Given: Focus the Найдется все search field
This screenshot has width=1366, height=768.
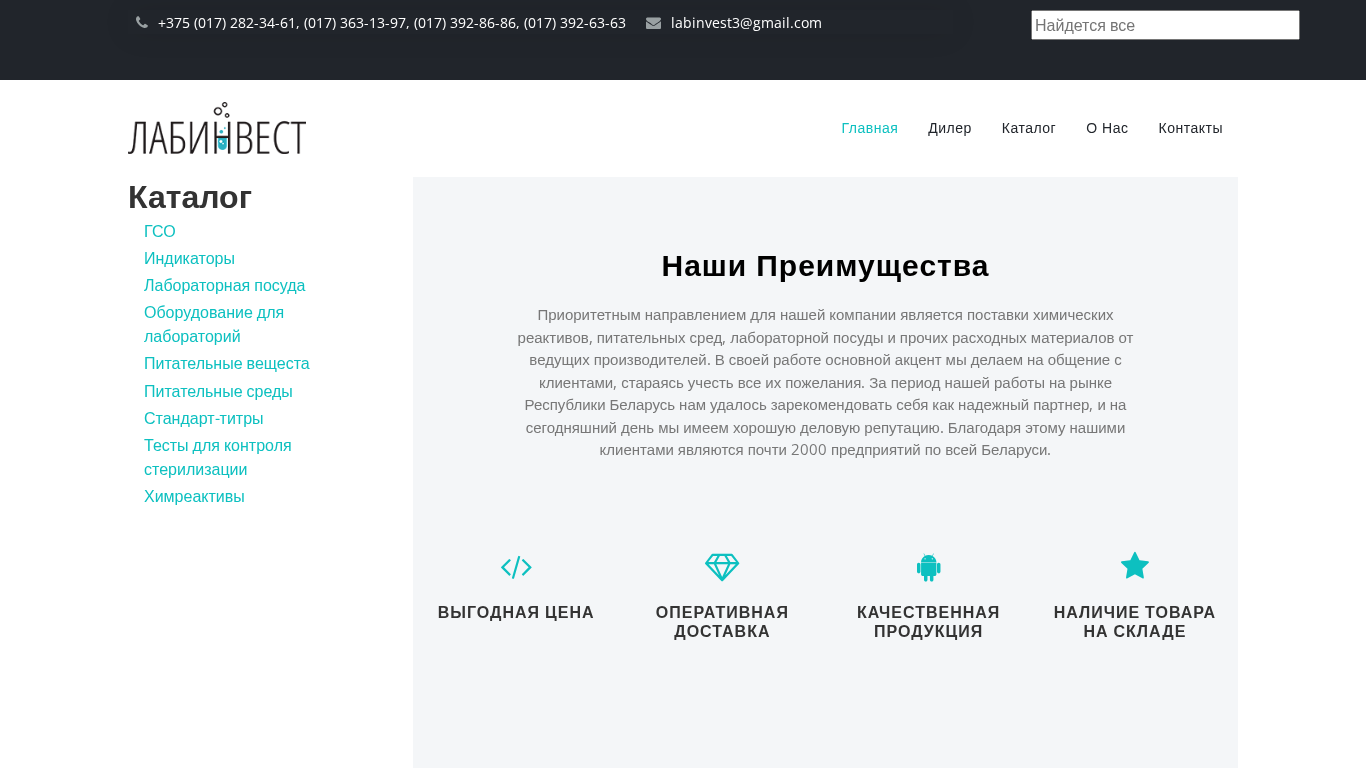Looking at the screenshot, I should pos(1165,25).
